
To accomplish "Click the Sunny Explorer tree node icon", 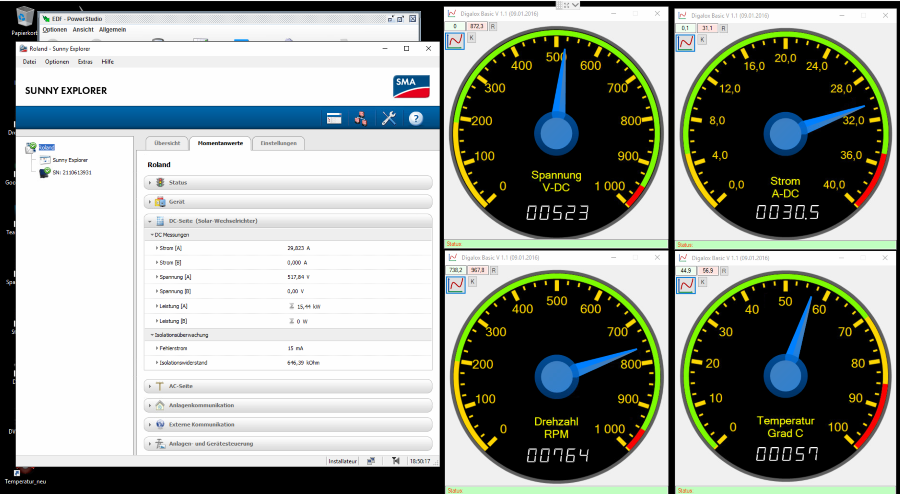I will [45, 160].
